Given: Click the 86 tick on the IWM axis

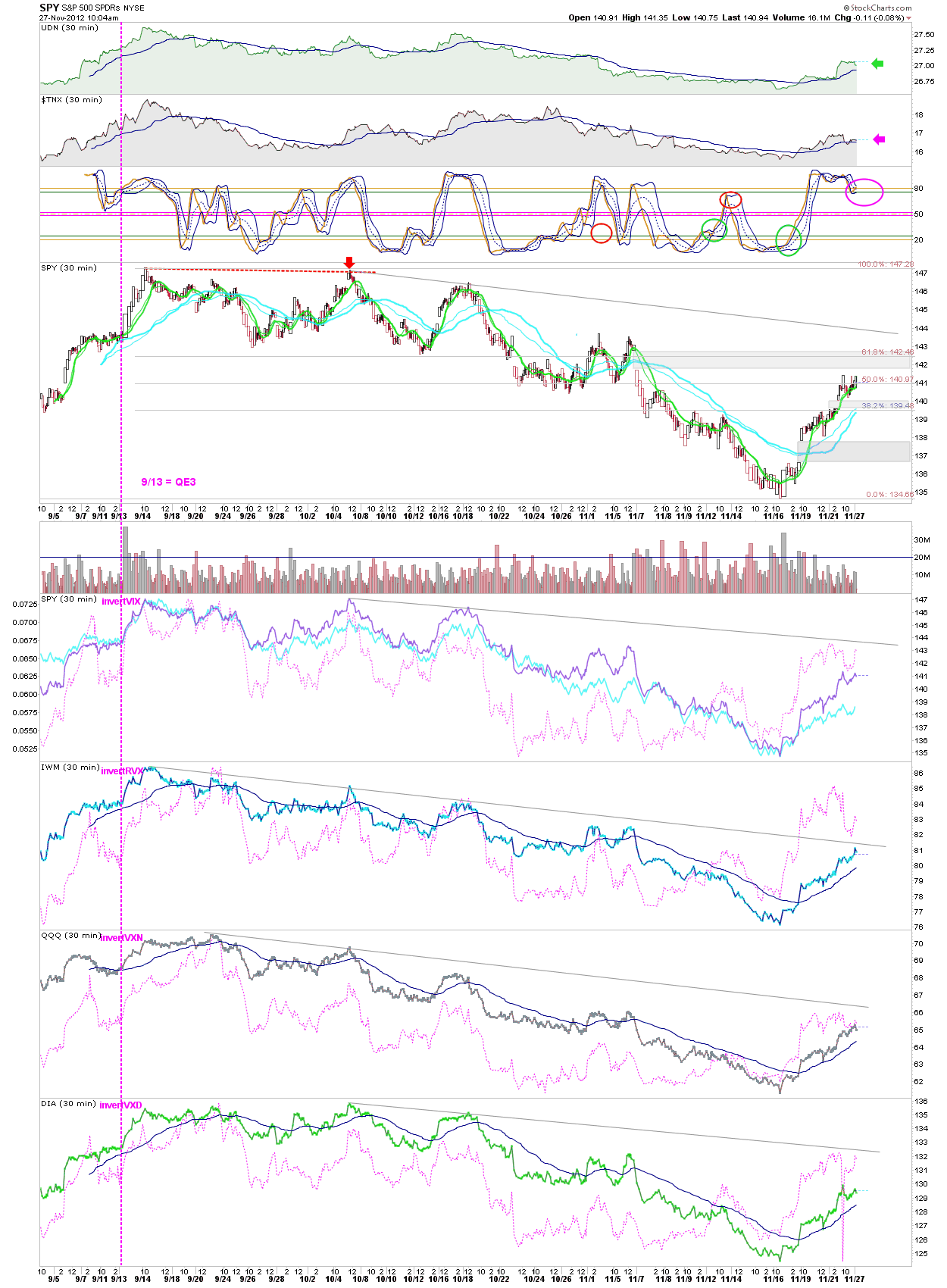Looking at the screenshot, I should (918, 774).
